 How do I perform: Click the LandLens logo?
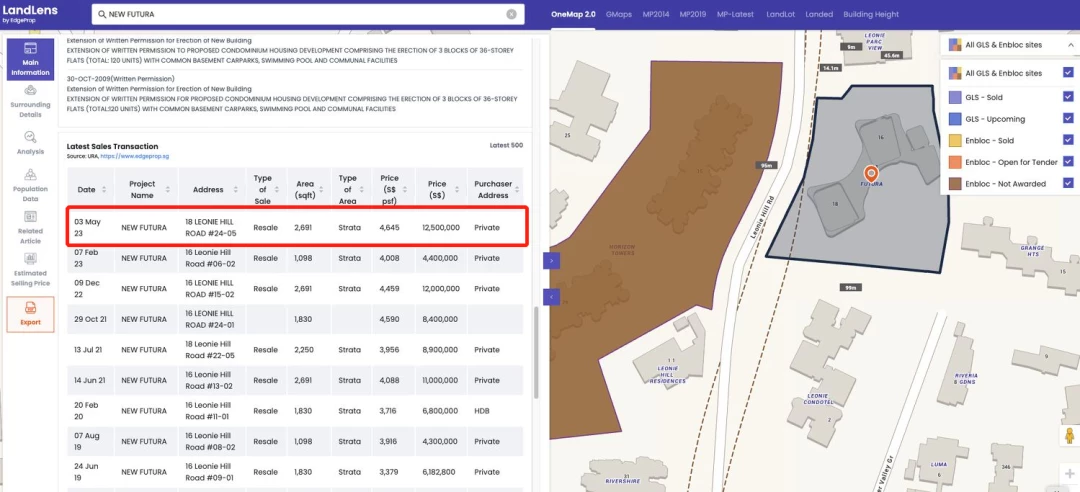[x=29, y=13]
